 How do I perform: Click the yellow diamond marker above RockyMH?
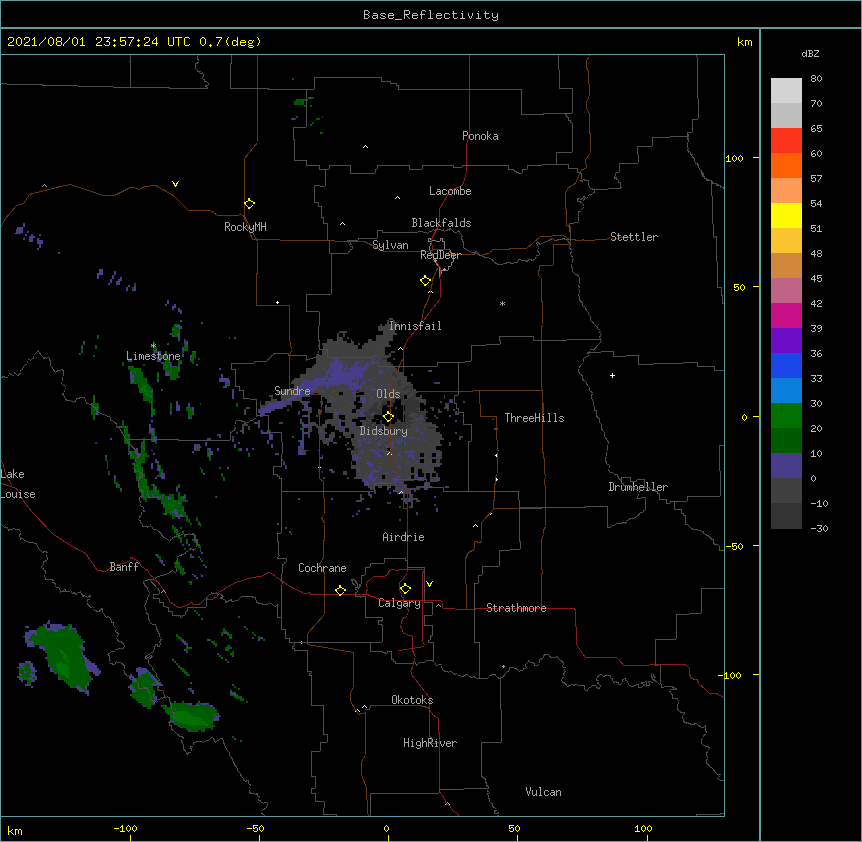click(x=250, y=204)
